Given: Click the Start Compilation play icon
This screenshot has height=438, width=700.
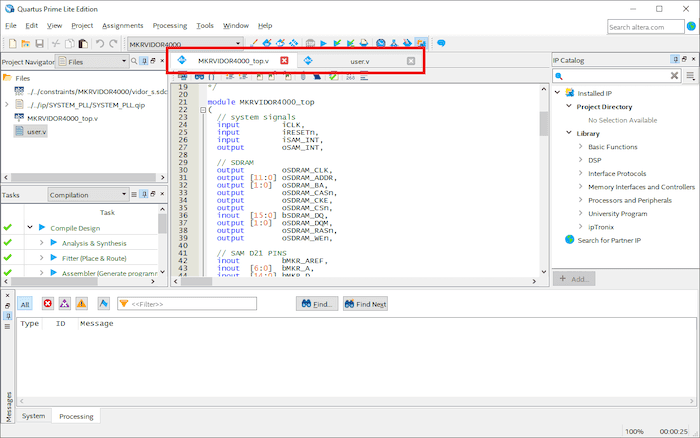Looking at the screenshot, I should 325,44.
